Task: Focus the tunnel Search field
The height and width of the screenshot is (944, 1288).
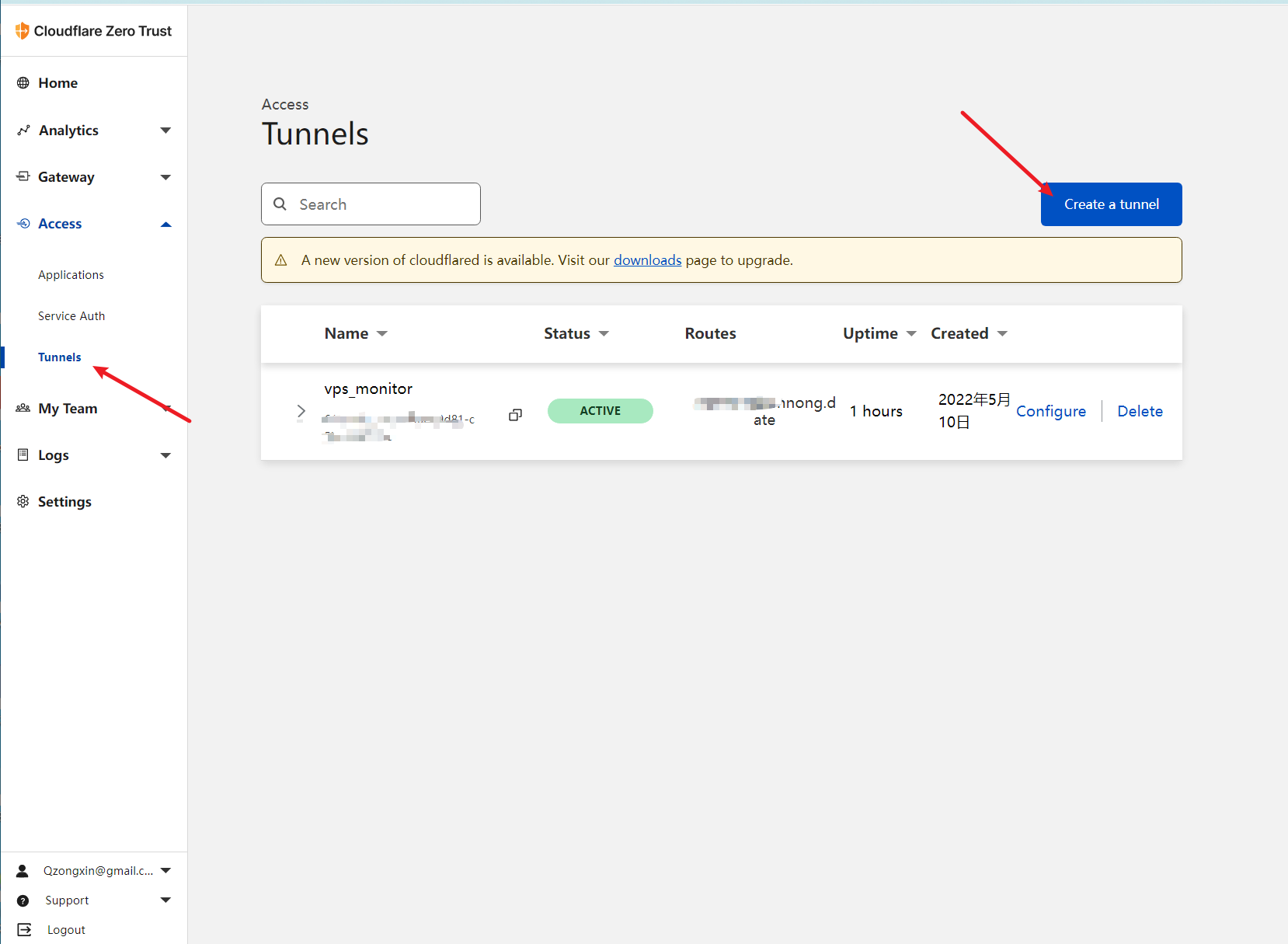Action: coord(371,204)
